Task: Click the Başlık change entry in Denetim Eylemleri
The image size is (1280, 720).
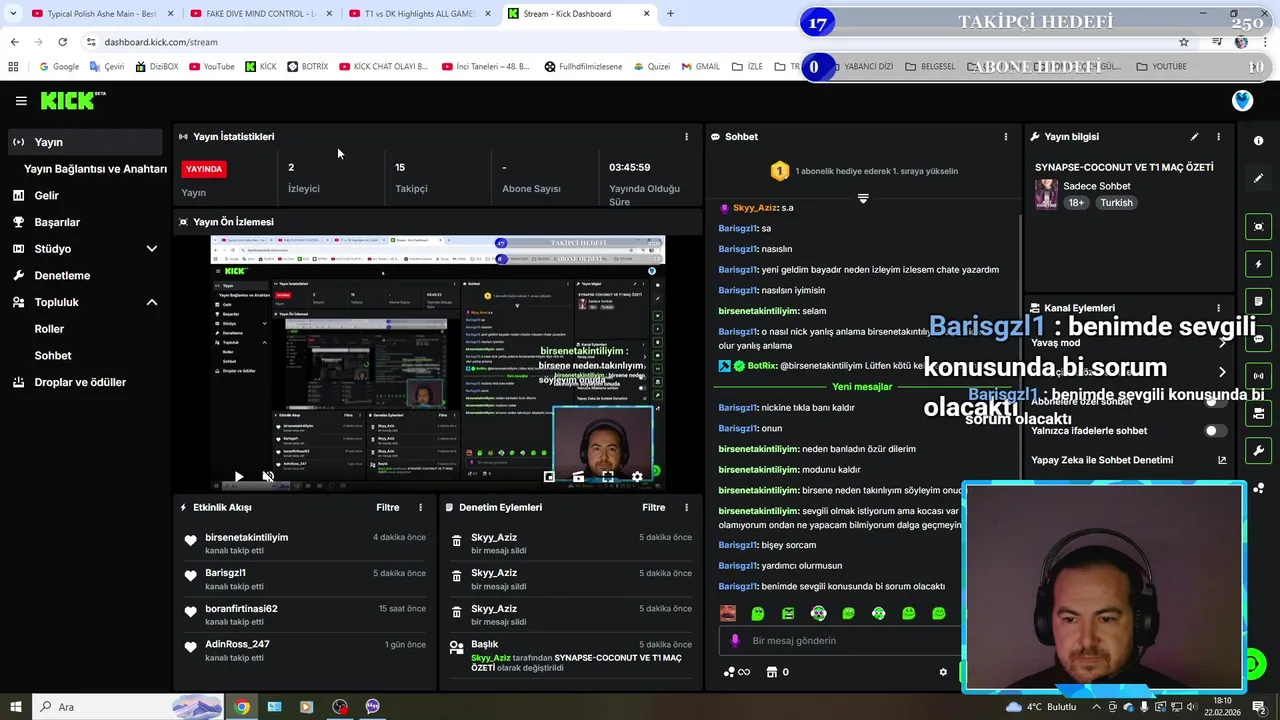Action: (570, 657)
